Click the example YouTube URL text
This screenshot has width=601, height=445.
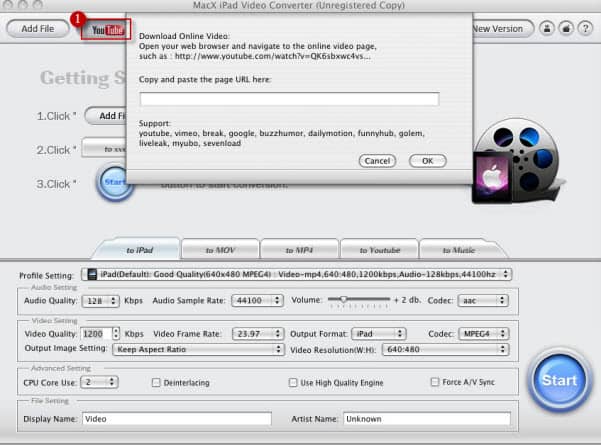273,56
